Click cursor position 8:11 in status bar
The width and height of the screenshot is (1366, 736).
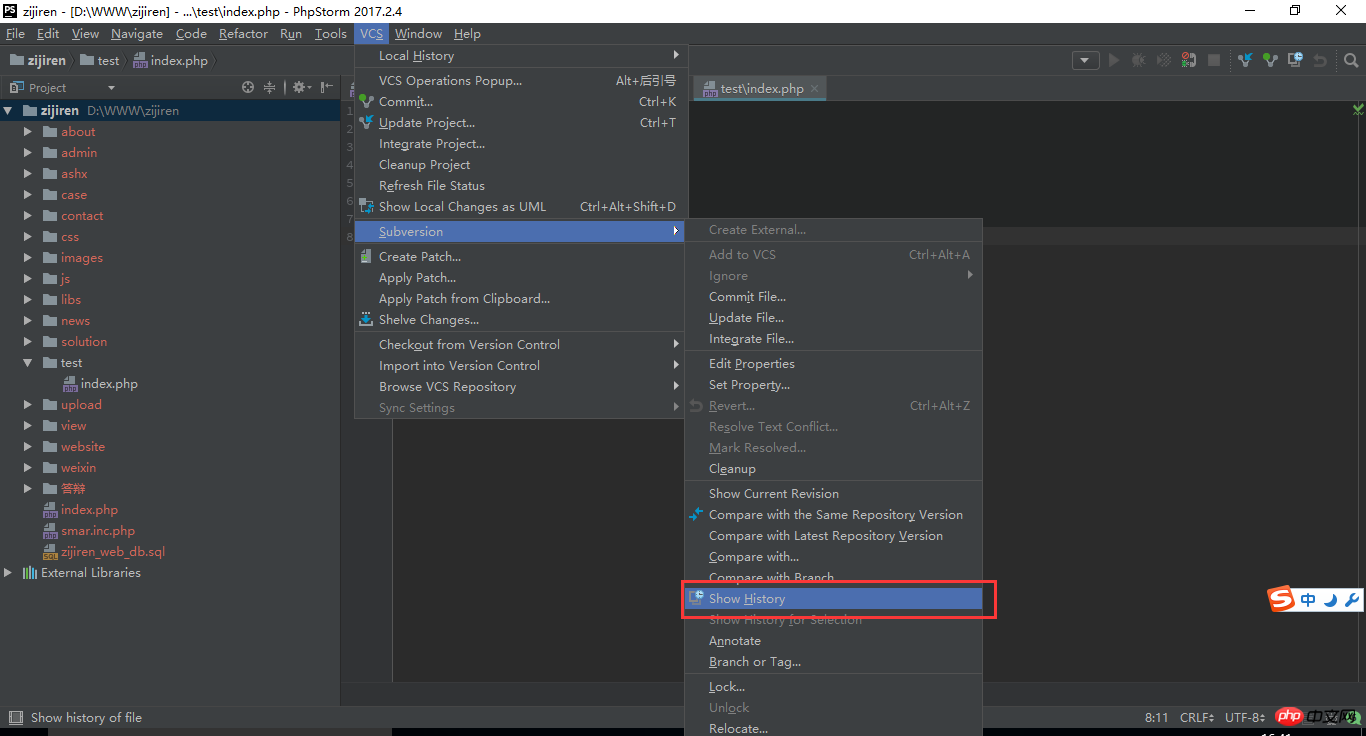(x=1157, y=718)
